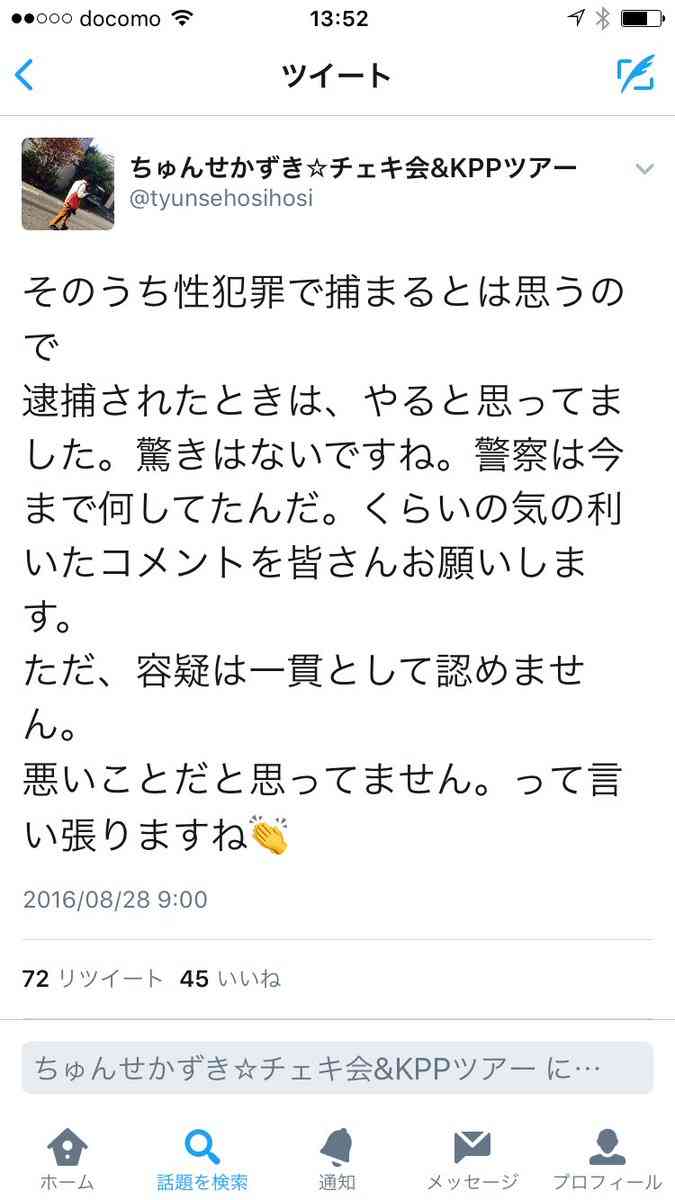Tap the home birdhouse icon
The height and width of the screenshot is (1200, 675).
click(x=67, y=1146)
